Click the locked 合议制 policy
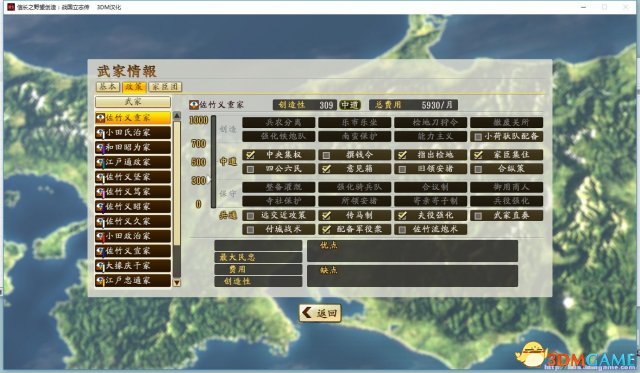The width and height of the screenshot is (640, 373). [x=431, y=187]
